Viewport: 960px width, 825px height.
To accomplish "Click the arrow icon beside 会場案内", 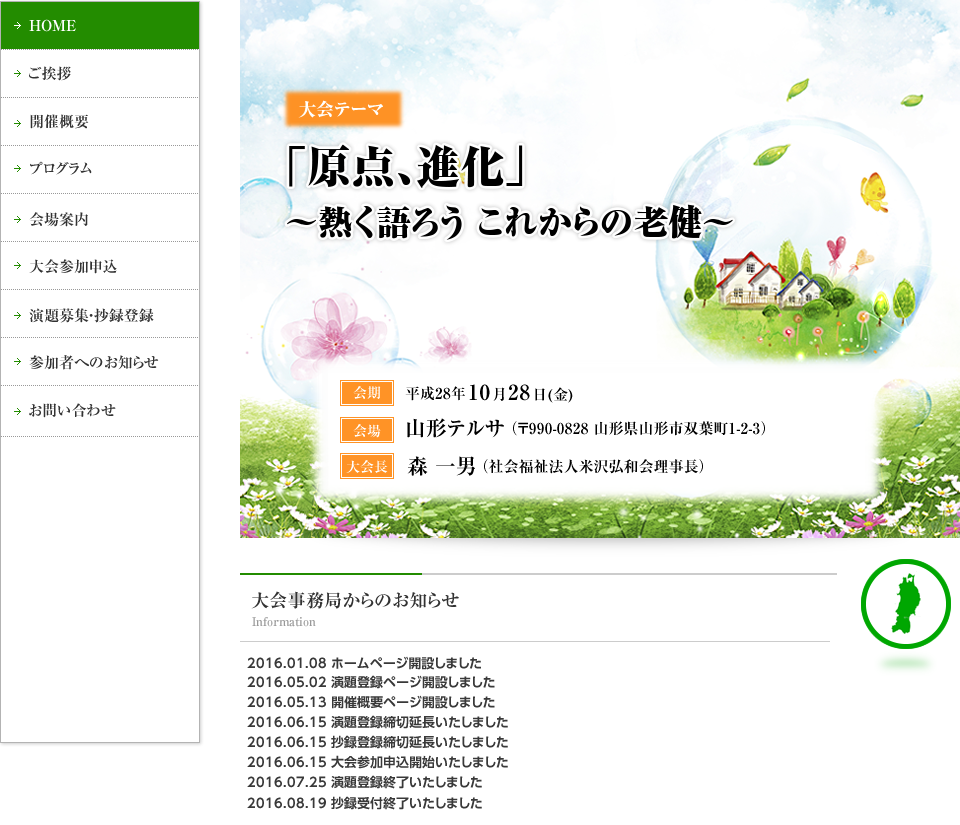I will click(17, 219).
